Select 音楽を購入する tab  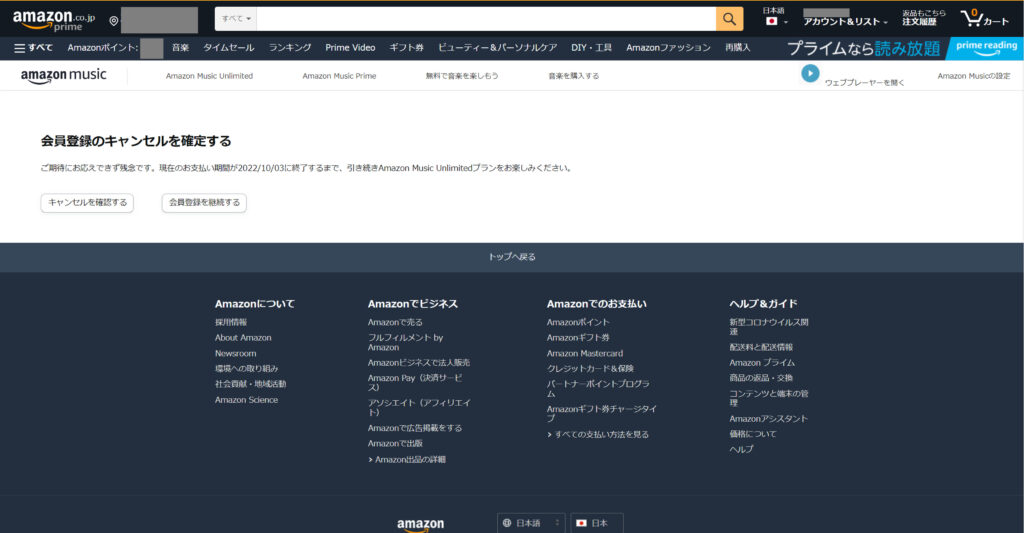click(573, 76)
